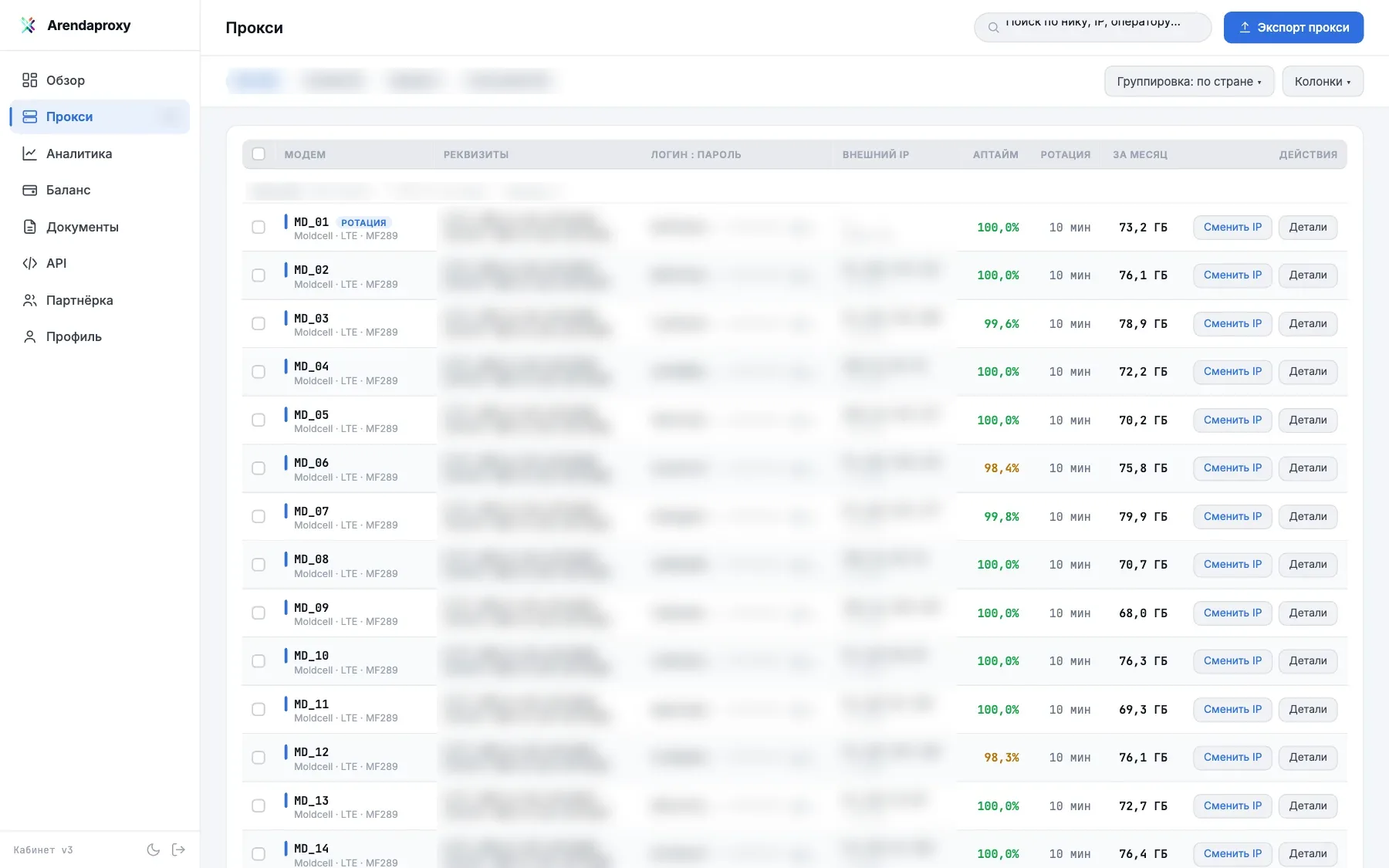1389x868 pixels.
Task: Go to Документы in the sidebar
Action: point(100,227)
